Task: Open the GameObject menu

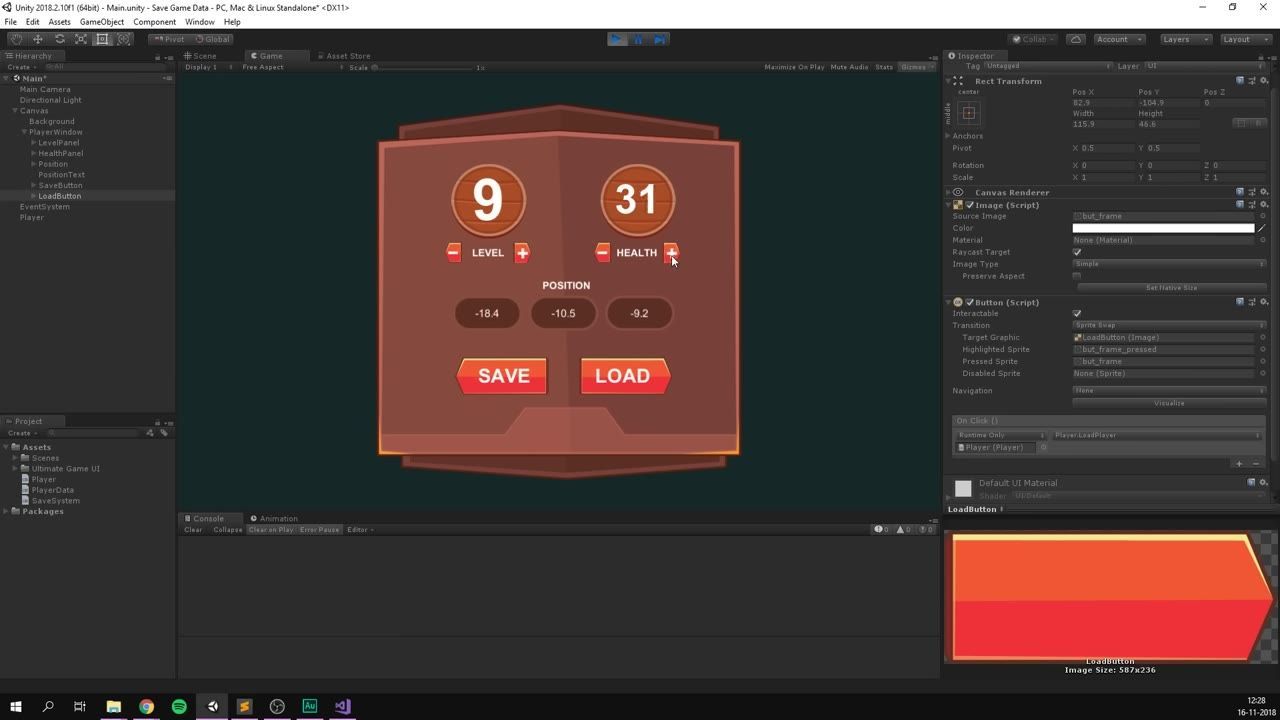Action: [102, 22]
